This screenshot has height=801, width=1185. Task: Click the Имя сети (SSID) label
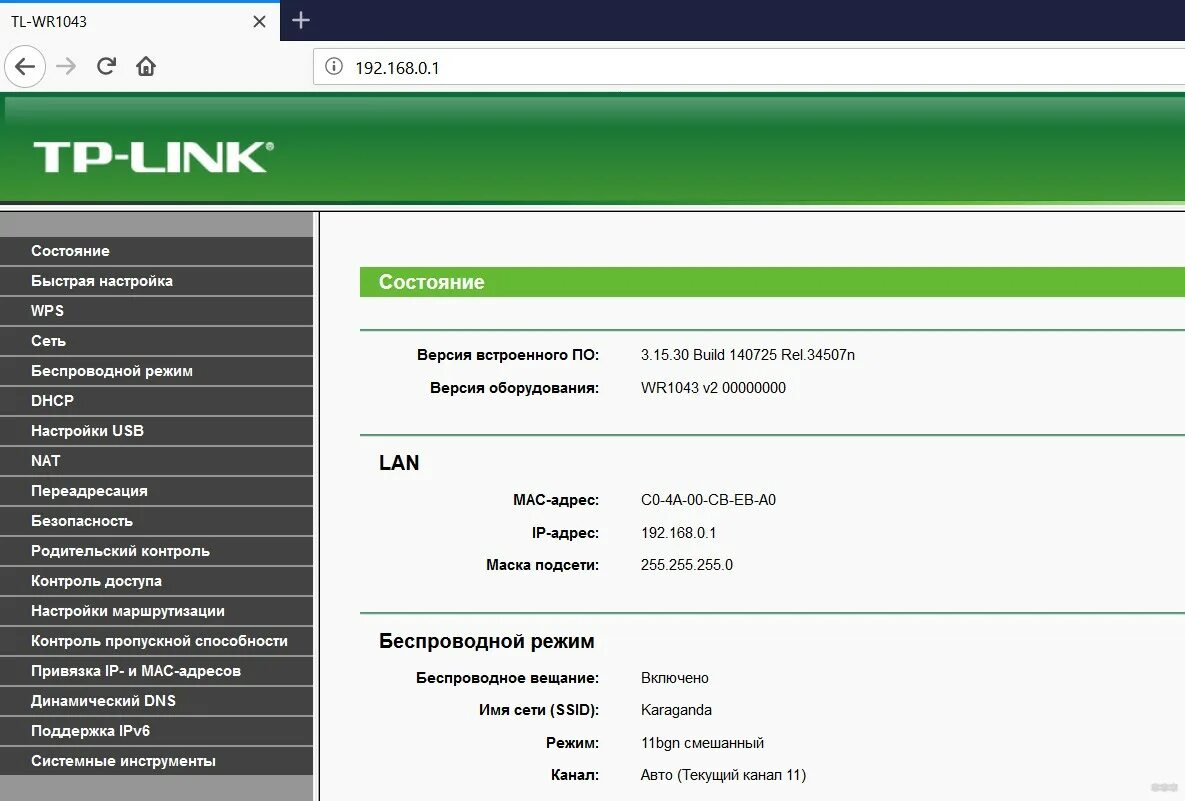tap(539, 710)
